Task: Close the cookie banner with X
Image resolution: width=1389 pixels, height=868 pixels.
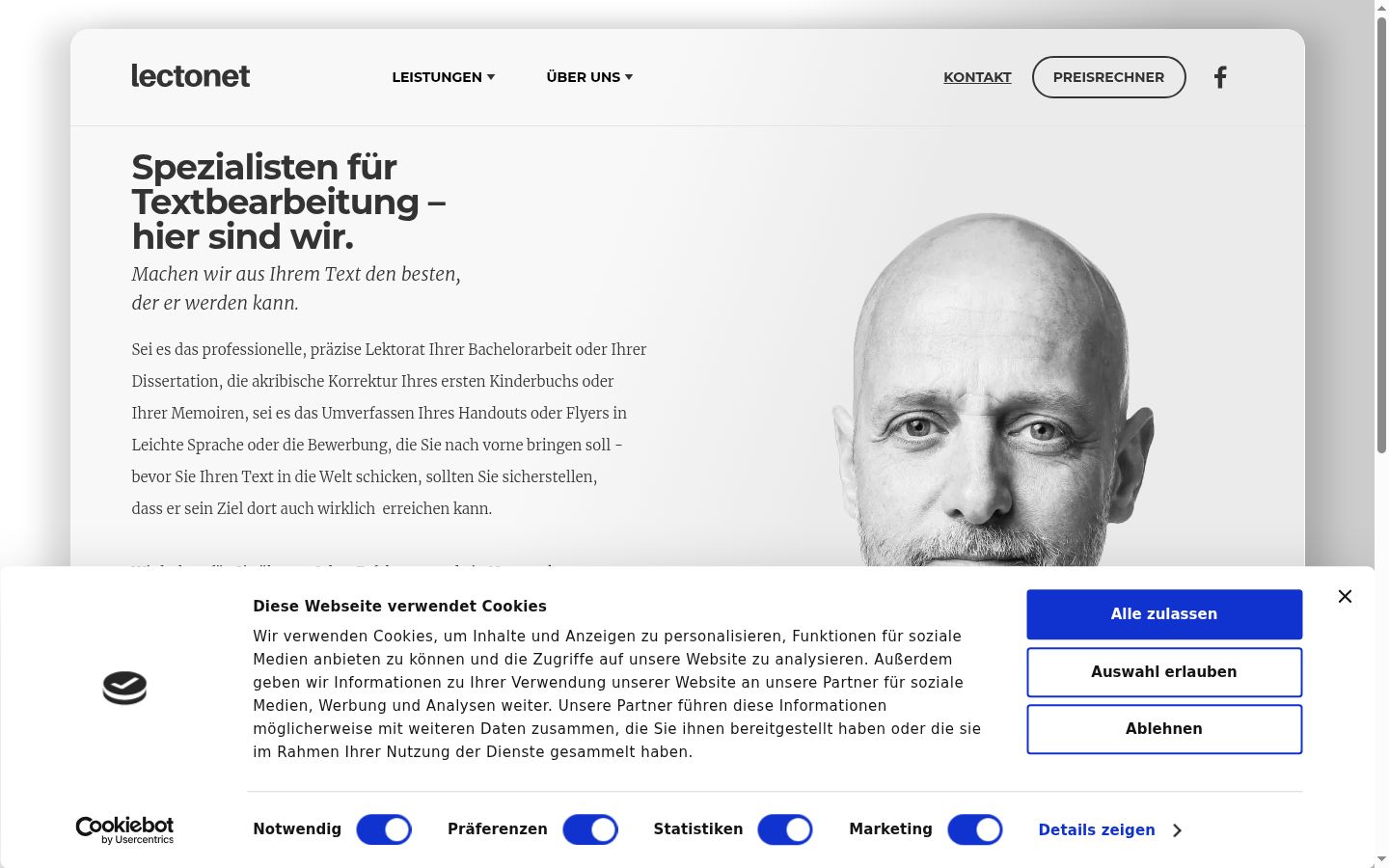Action: click(x=1345, y=596)
